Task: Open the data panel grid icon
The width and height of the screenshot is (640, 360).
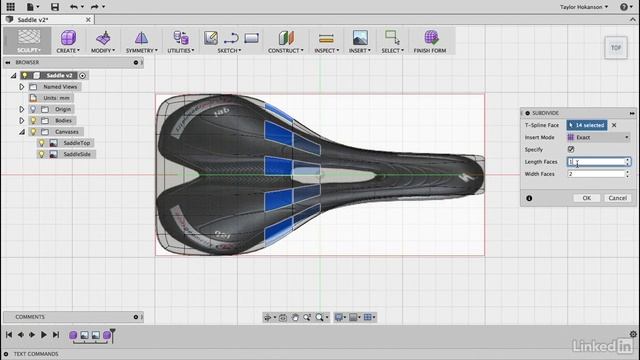Action: (10, 7)
